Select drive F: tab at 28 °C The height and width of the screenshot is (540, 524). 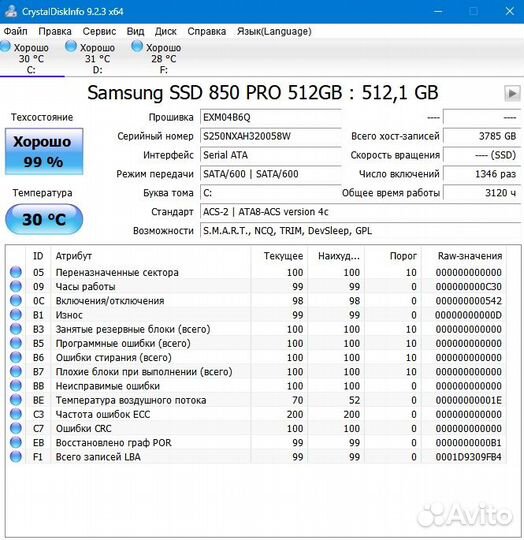(164, 58)
